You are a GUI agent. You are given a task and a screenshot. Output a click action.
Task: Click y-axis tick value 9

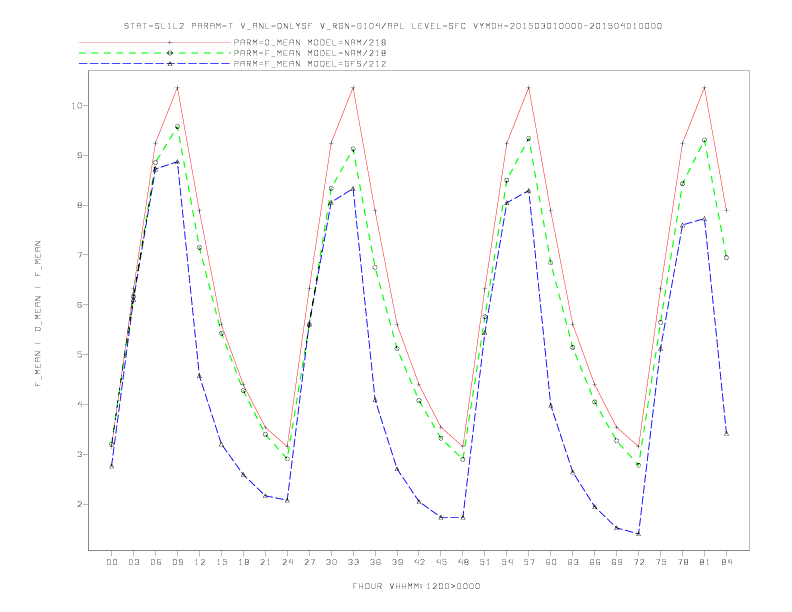click(80, 156)
